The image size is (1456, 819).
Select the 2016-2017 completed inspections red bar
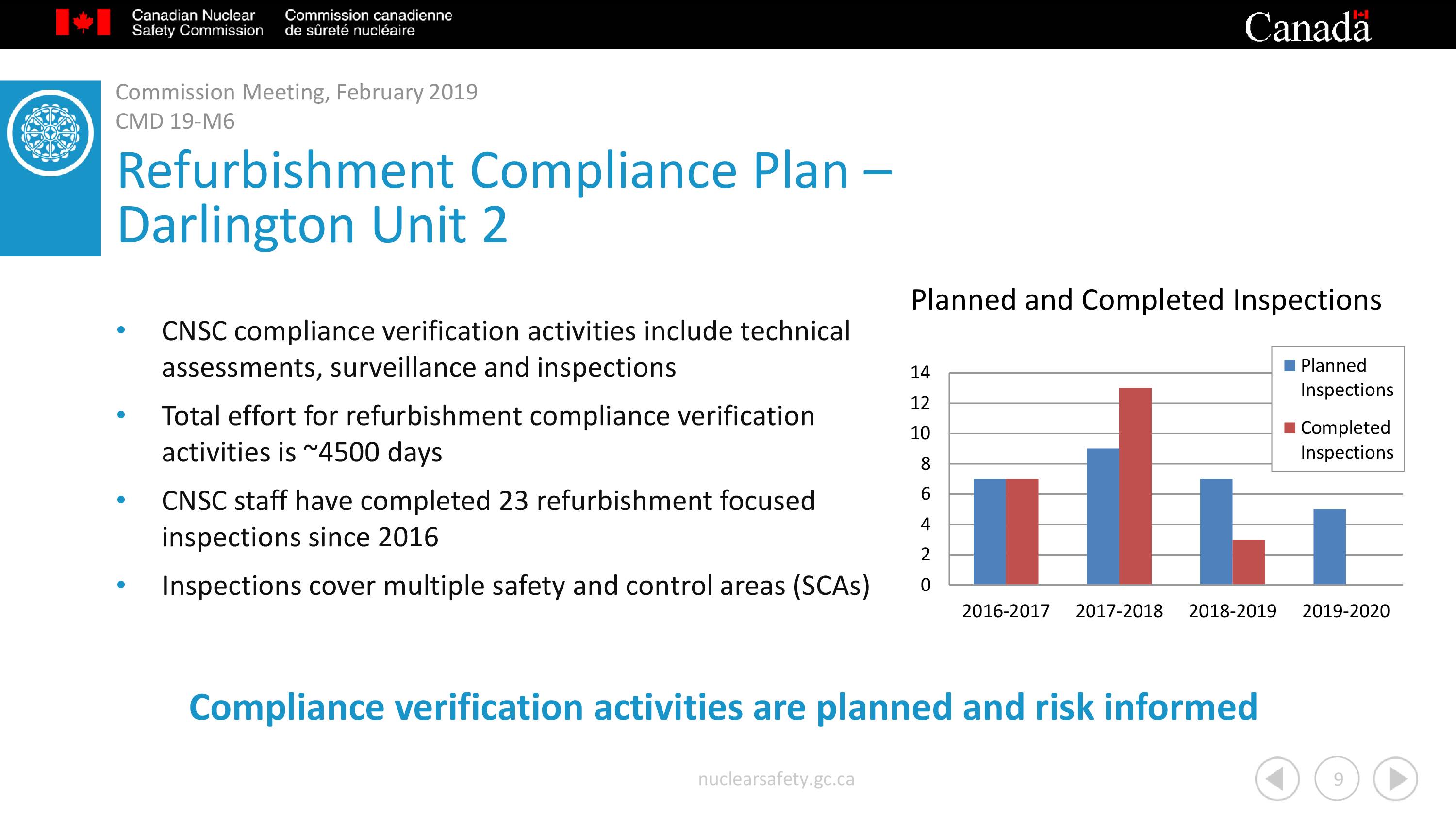tap(1022, 531)
